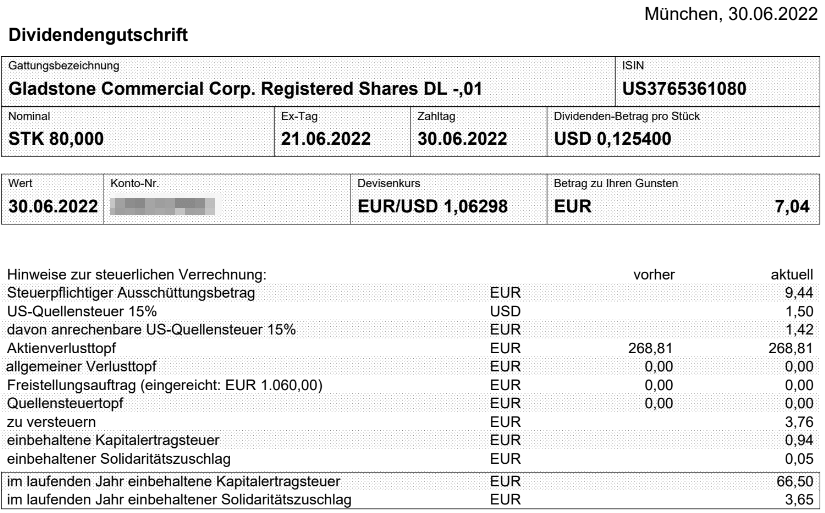Select the dividend amount USD 0,125400
Viewport: 825px width, 513px height.
(x=612, y=139)
